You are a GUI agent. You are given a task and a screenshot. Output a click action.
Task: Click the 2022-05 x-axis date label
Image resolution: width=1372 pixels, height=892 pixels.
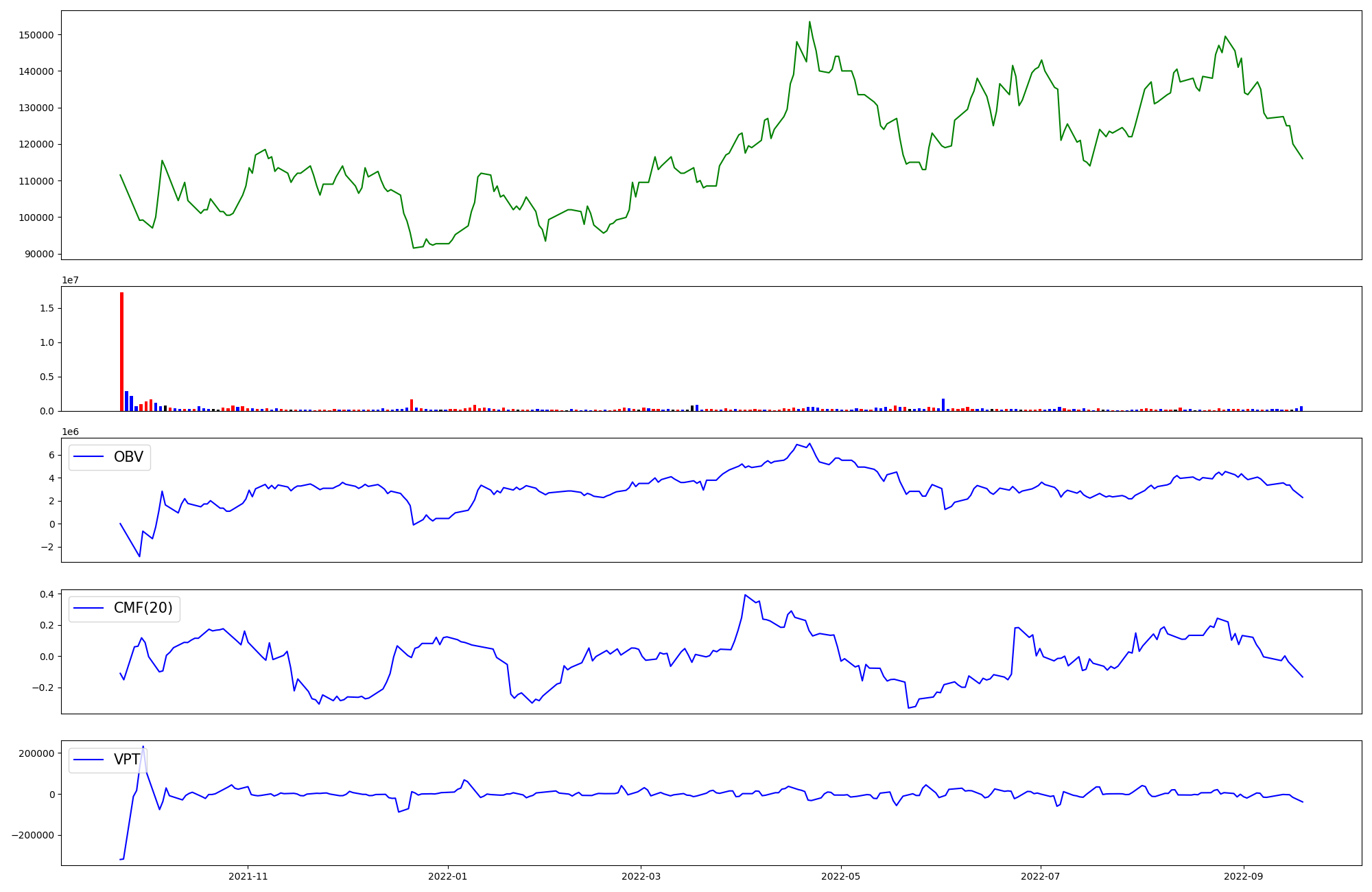point(840,876)
